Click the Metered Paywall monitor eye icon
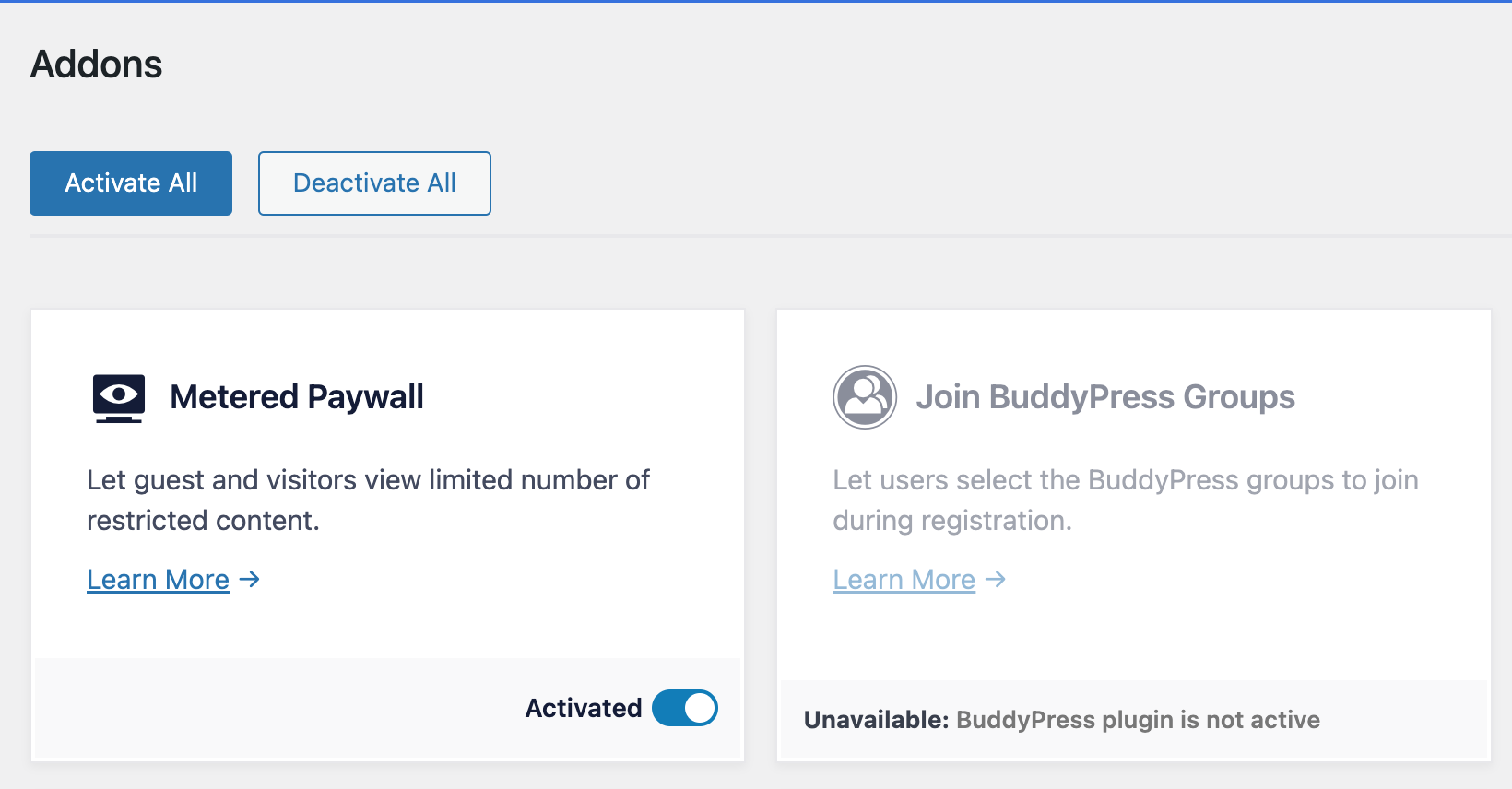 click(x=118, y=397)
